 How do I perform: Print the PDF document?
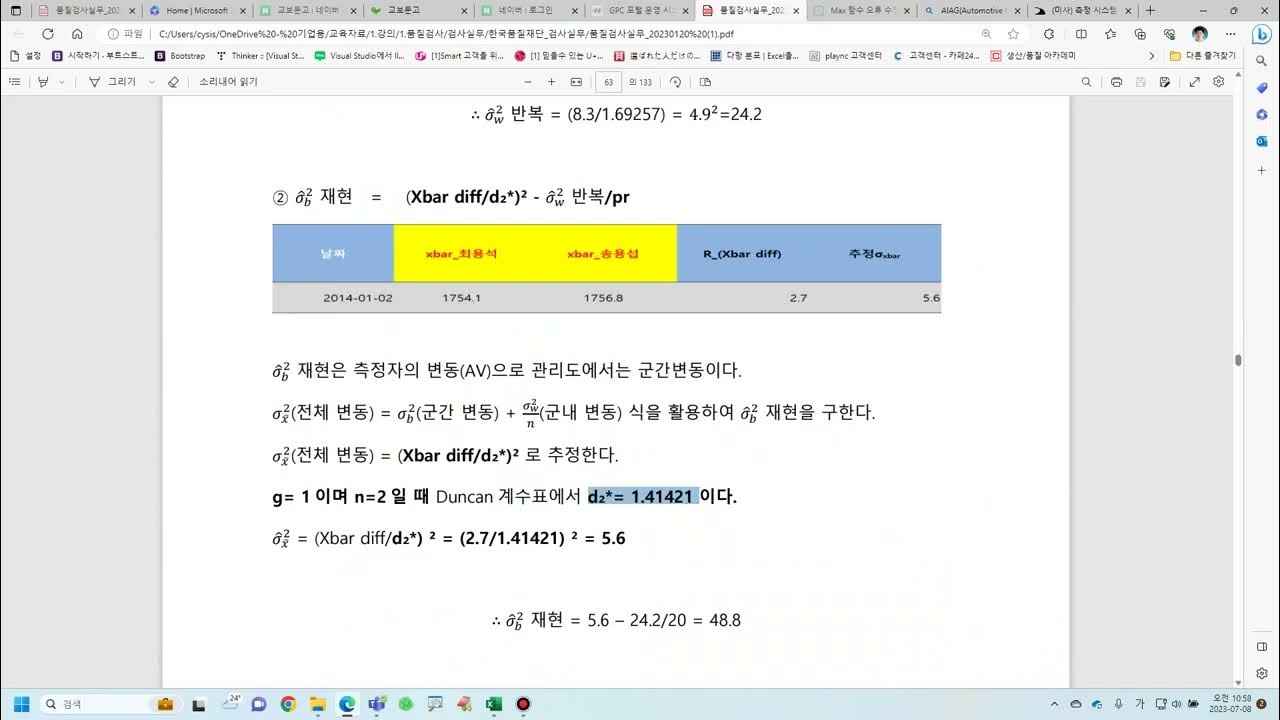(x=1116, y=82)
